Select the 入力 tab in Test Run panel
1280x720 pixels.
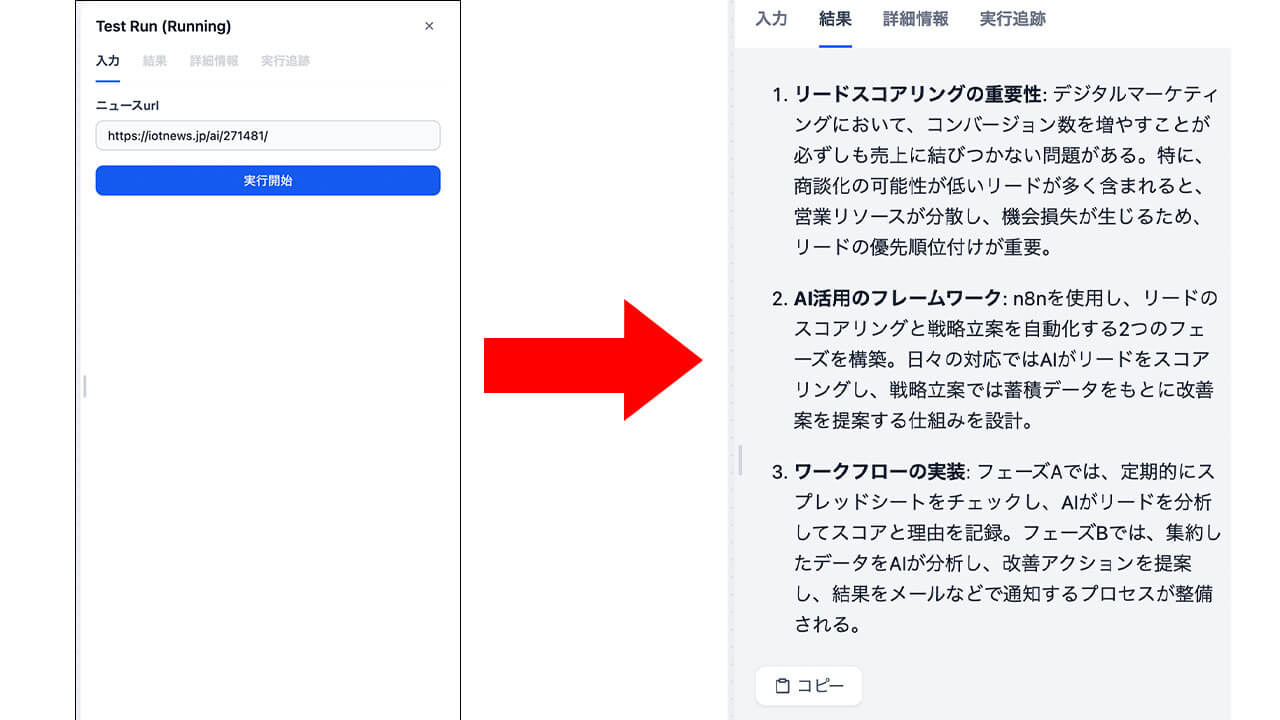[108, 61]
